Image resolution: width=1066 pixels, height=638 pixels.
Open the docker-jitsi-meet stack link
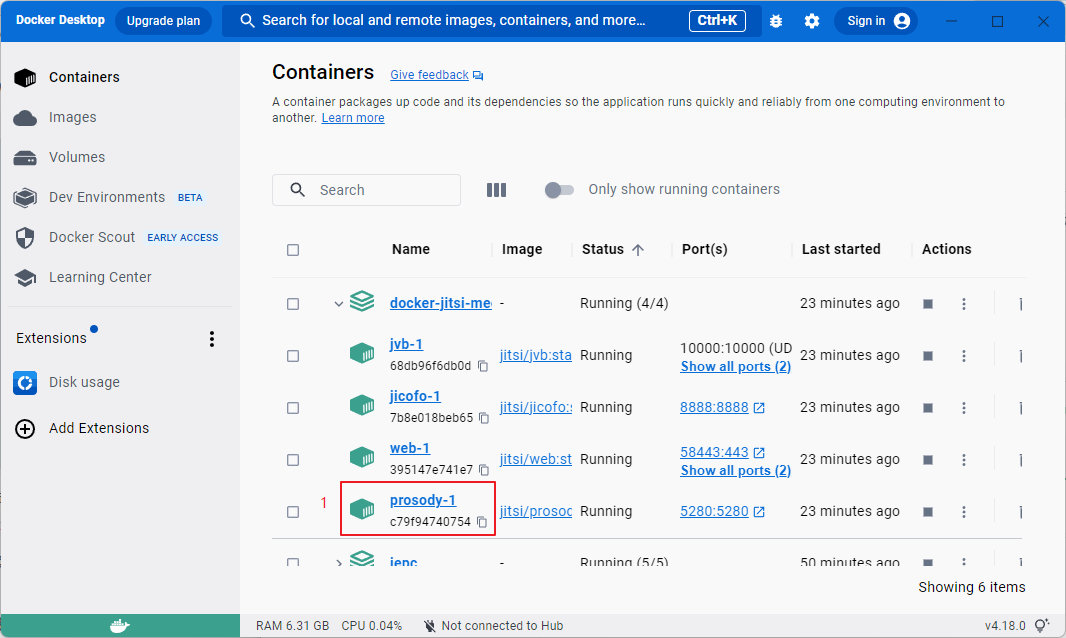[441, 303]
